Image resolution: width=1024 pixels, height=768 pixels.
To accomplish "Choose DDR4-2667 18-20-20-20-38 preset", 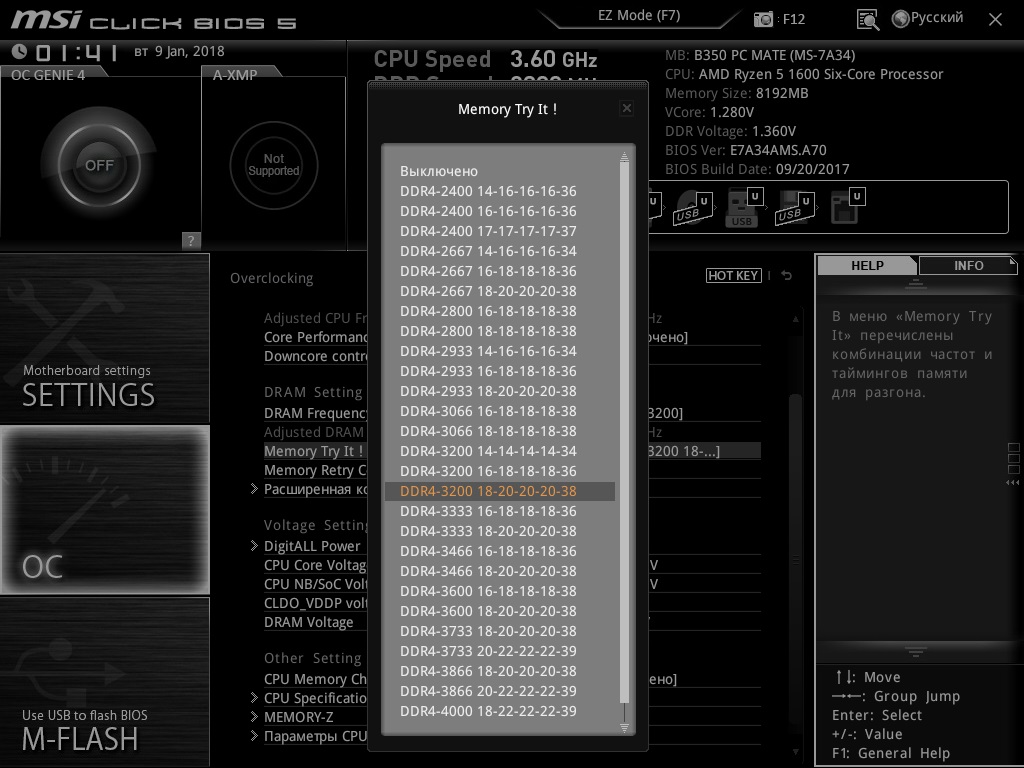I will (500, 291).
